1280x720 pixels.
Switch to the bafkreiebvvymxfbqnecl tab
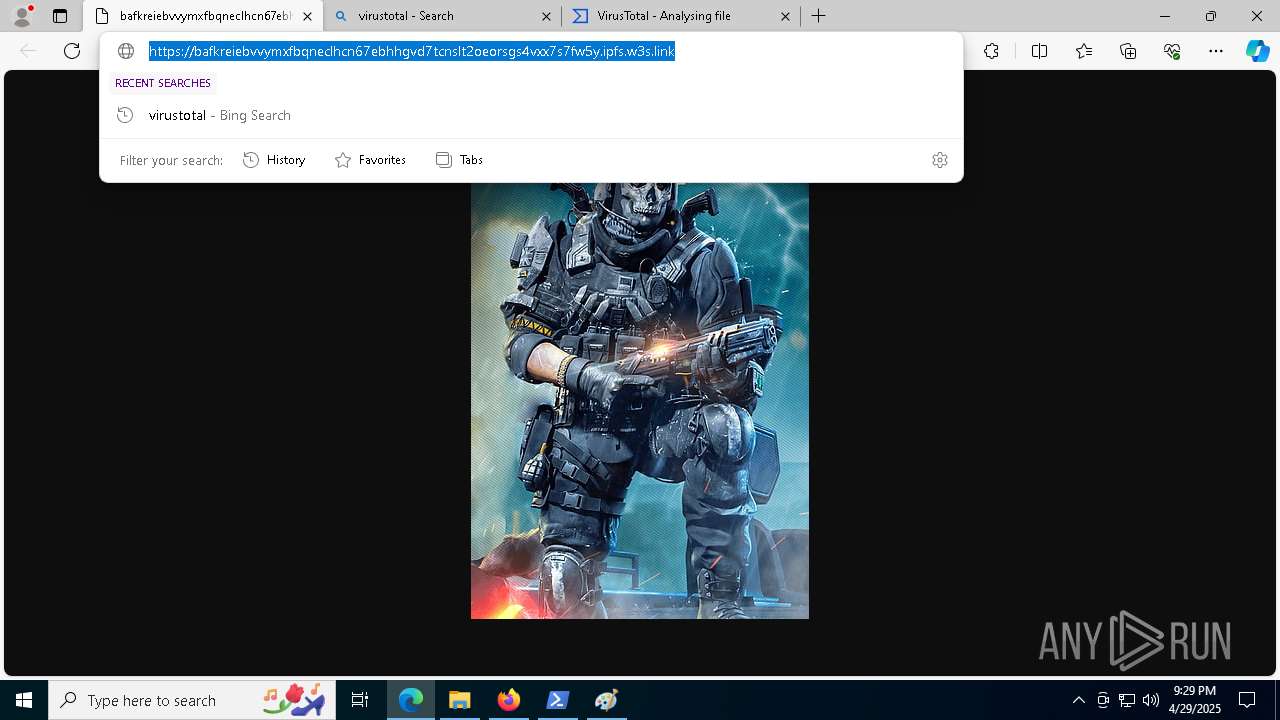click(203, 16)
